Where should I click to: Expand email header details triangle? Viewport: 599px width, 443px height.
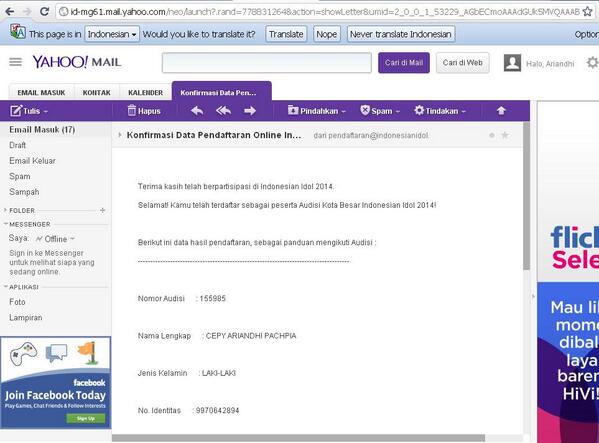pos(120,135)
